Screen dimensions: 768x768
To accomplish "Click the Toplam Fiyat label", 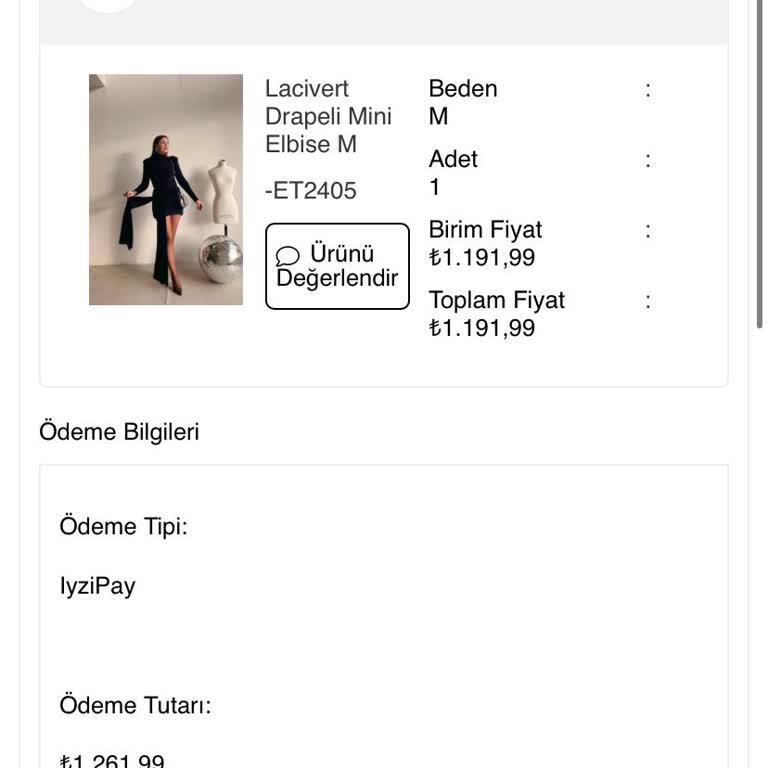I will coord(497,300).
